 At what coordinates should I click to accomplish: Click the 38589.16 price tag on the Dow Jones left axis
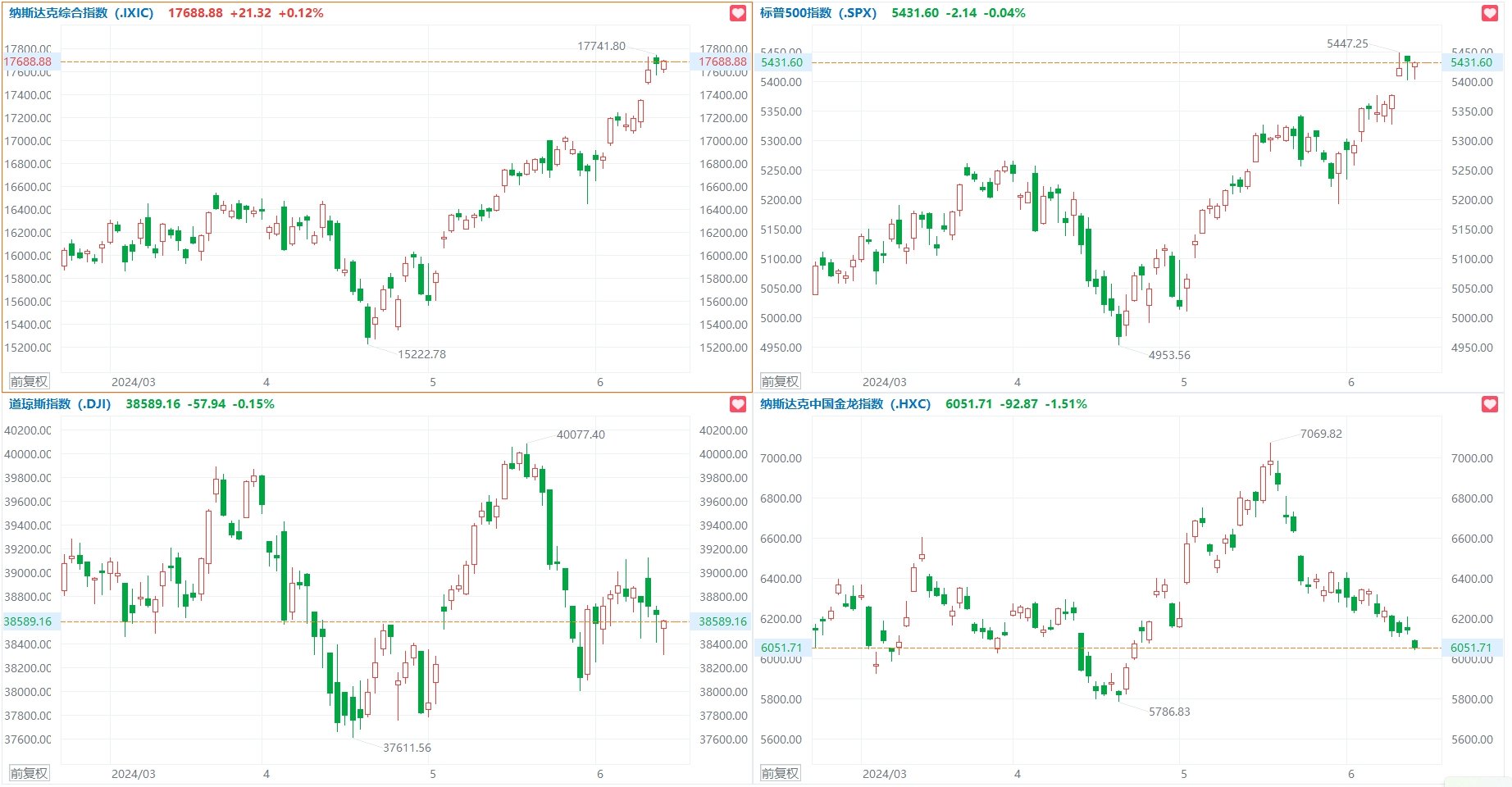30,621
